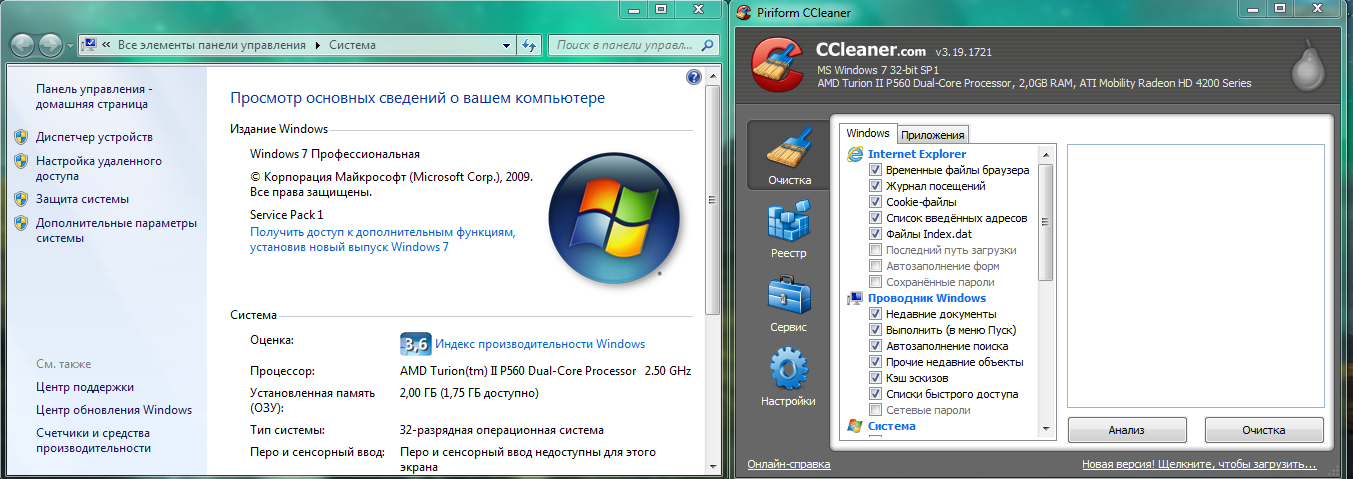Click the help question mark icon

click(x=694, y=77)
